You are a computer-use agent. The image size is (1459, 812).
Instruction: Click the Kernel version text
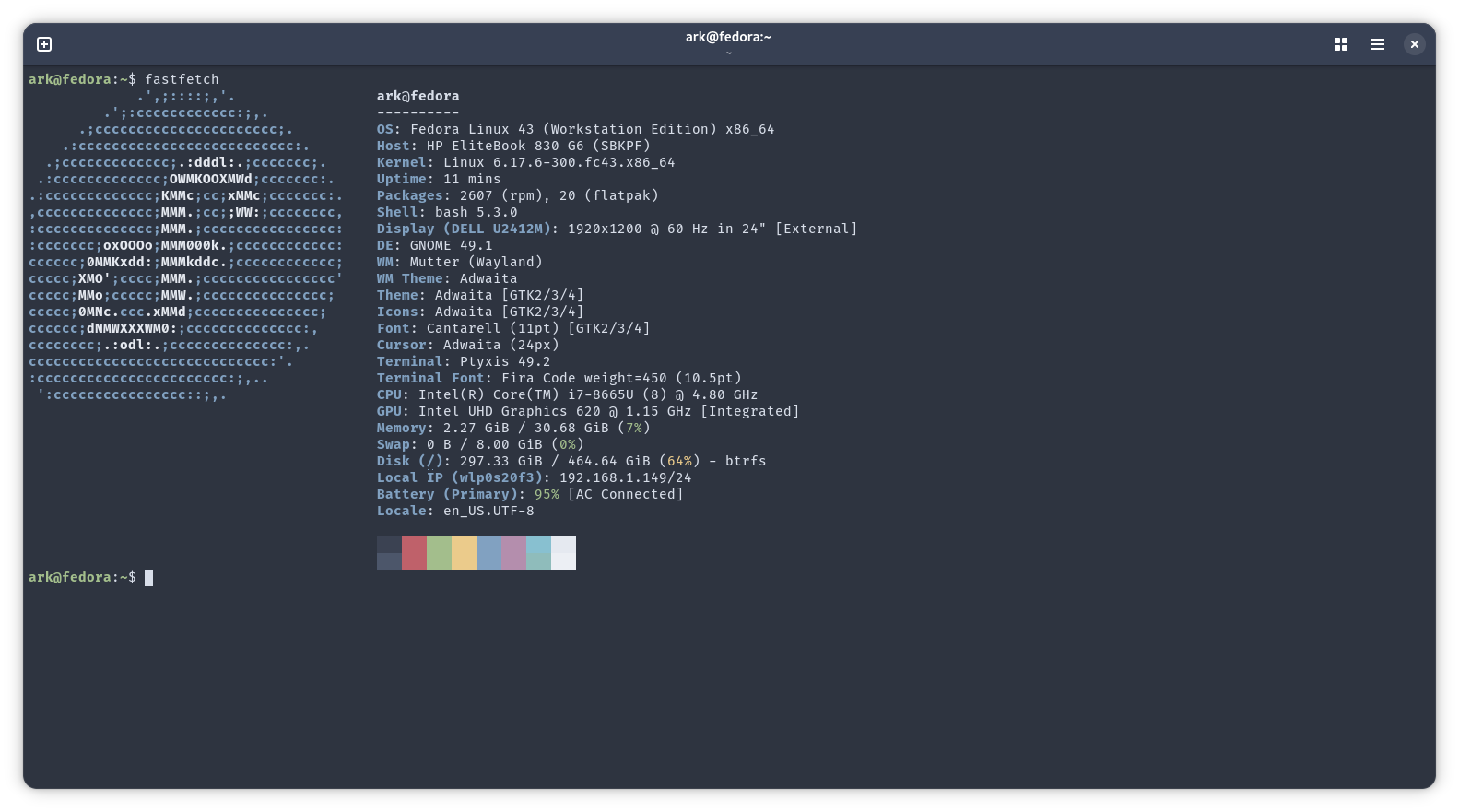[559, 162]
